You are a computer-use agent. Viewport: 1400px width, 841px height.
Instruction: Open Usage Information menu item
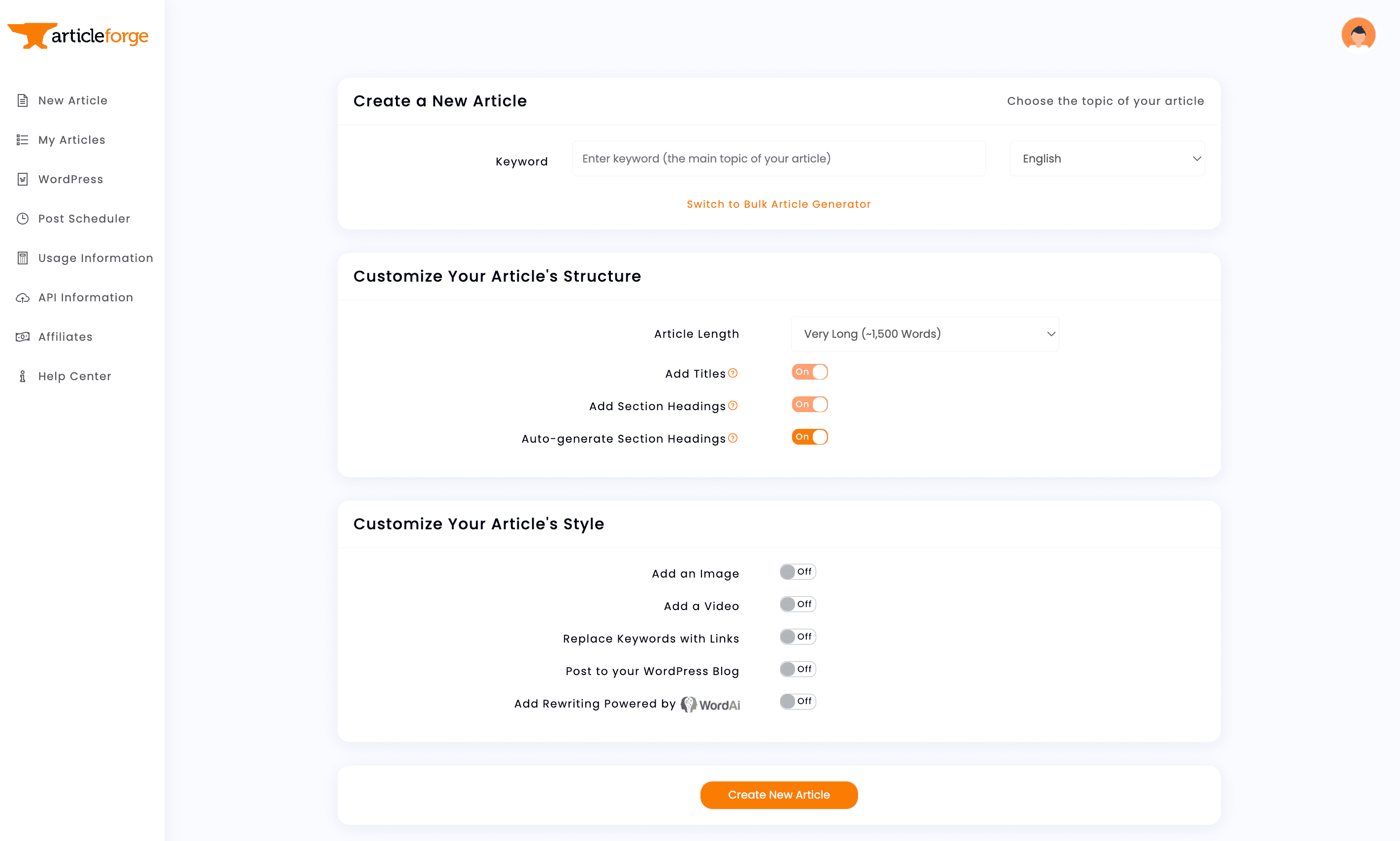(x=95, y=258)
